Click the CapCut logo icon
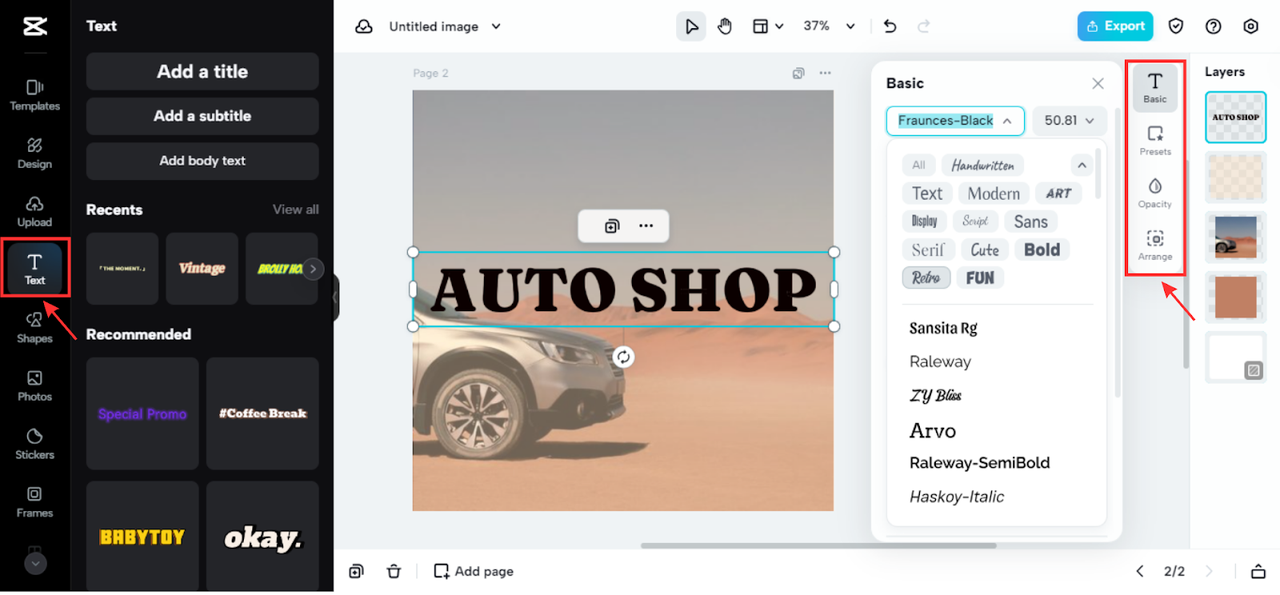The image size is (1280, 595). (35, 26)
